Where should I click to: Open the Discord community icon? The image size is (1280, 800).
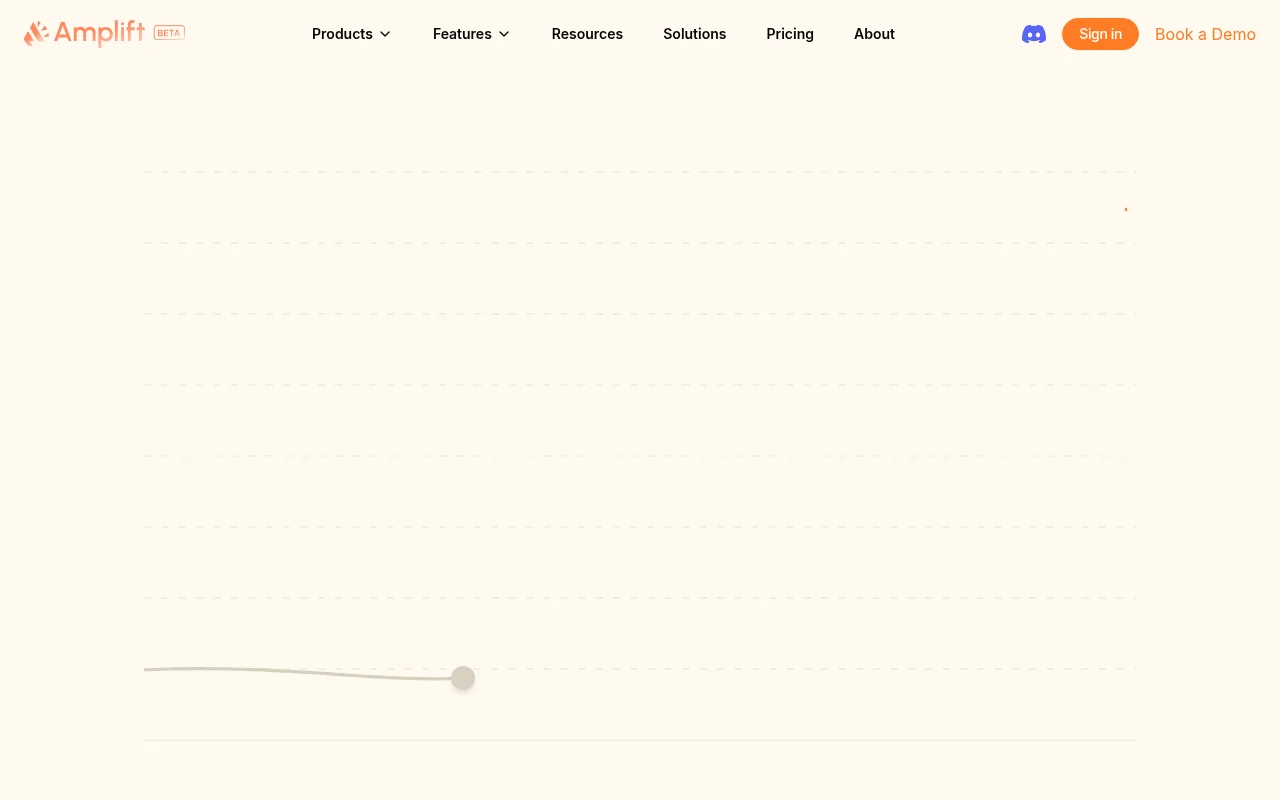[1033, 34]
